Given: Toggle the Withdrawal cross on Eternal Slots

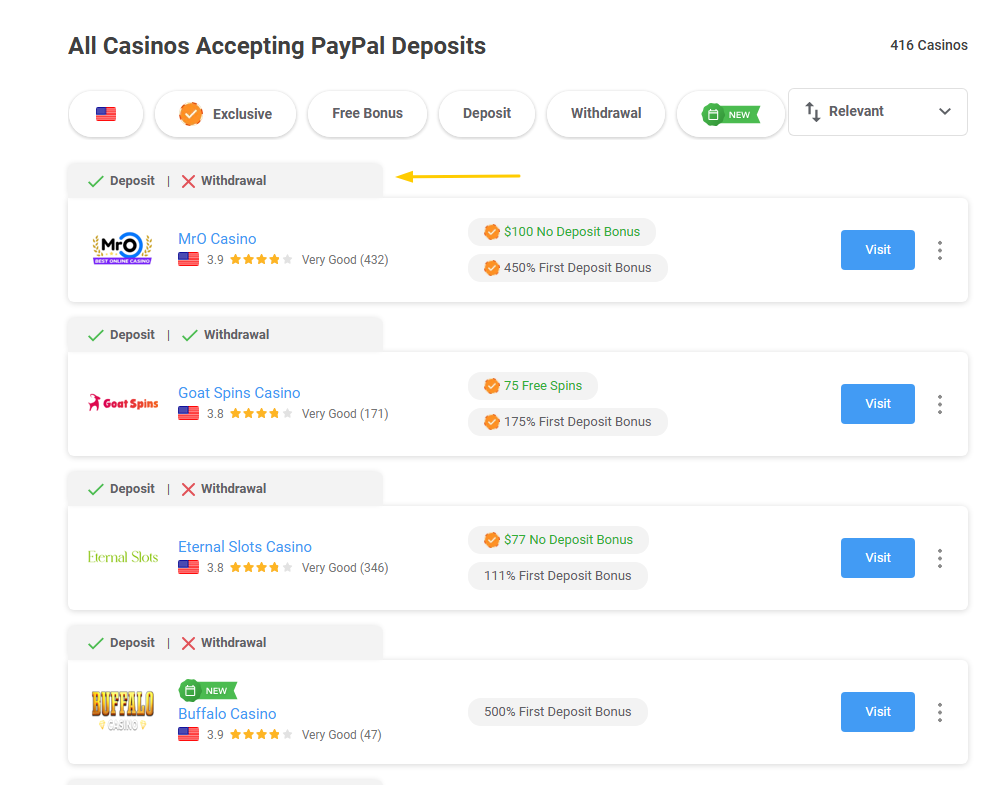Looking at the screenshot, I should pos(189,488).
